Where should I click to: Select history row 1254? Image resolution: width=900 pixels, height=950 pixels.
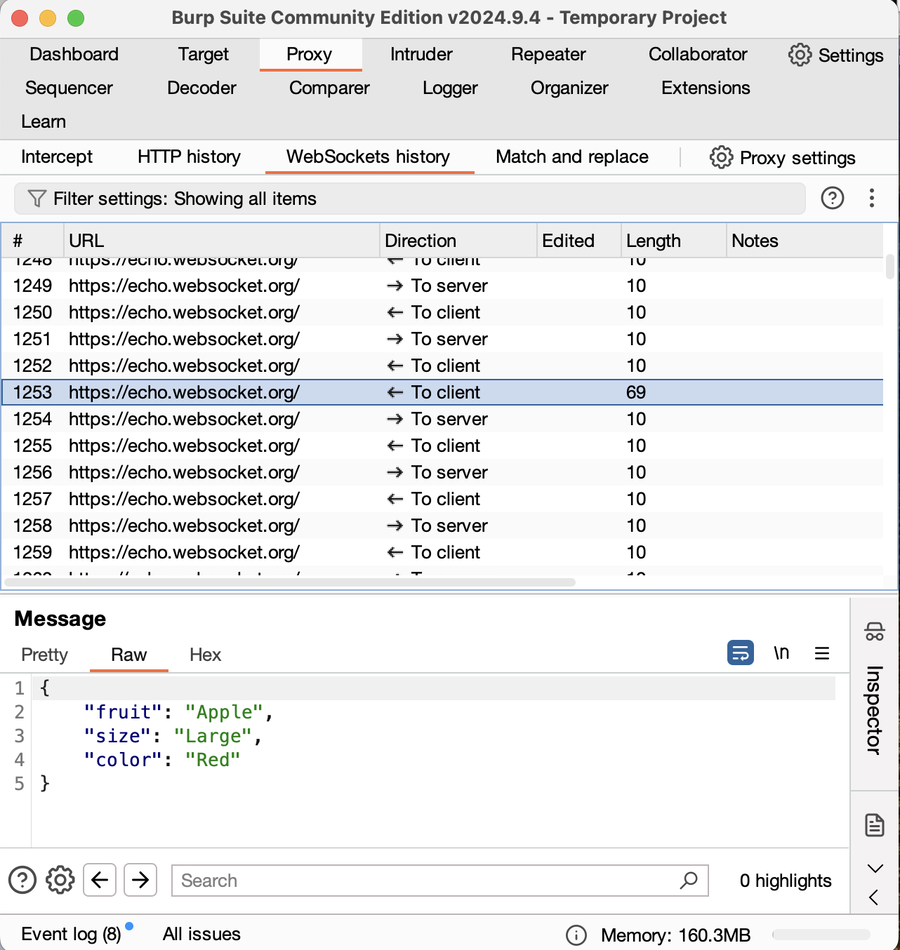tap(442, 419)
